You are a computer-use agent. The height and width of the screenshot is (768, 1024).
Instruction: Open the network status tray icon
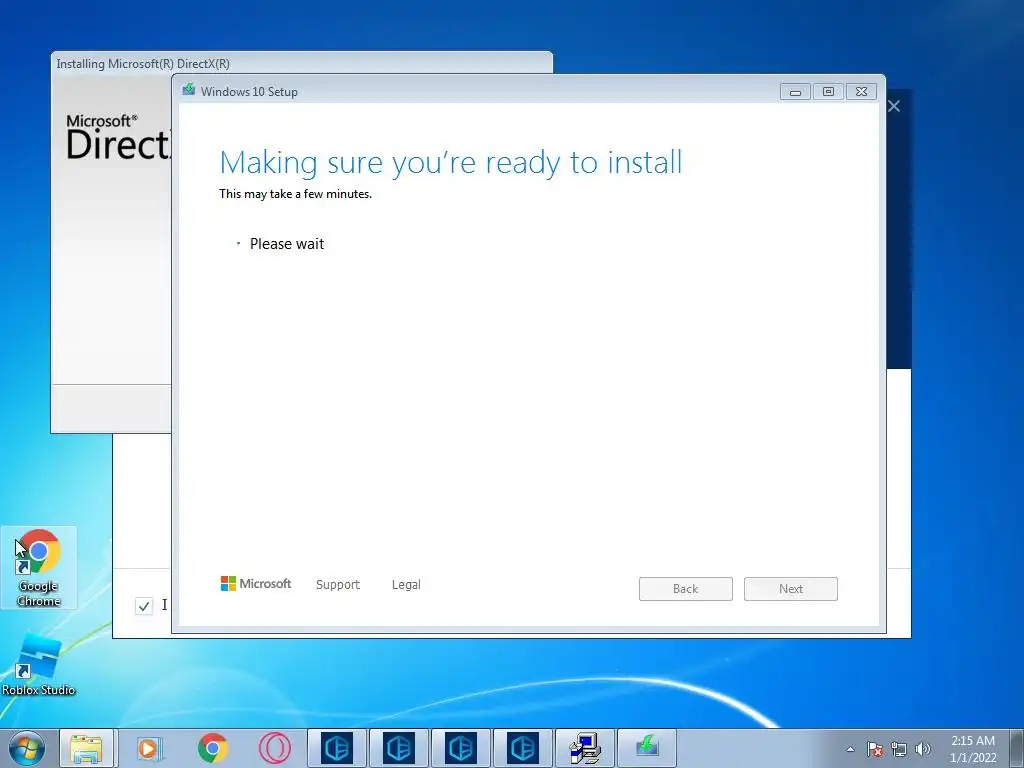click(899, 749)
